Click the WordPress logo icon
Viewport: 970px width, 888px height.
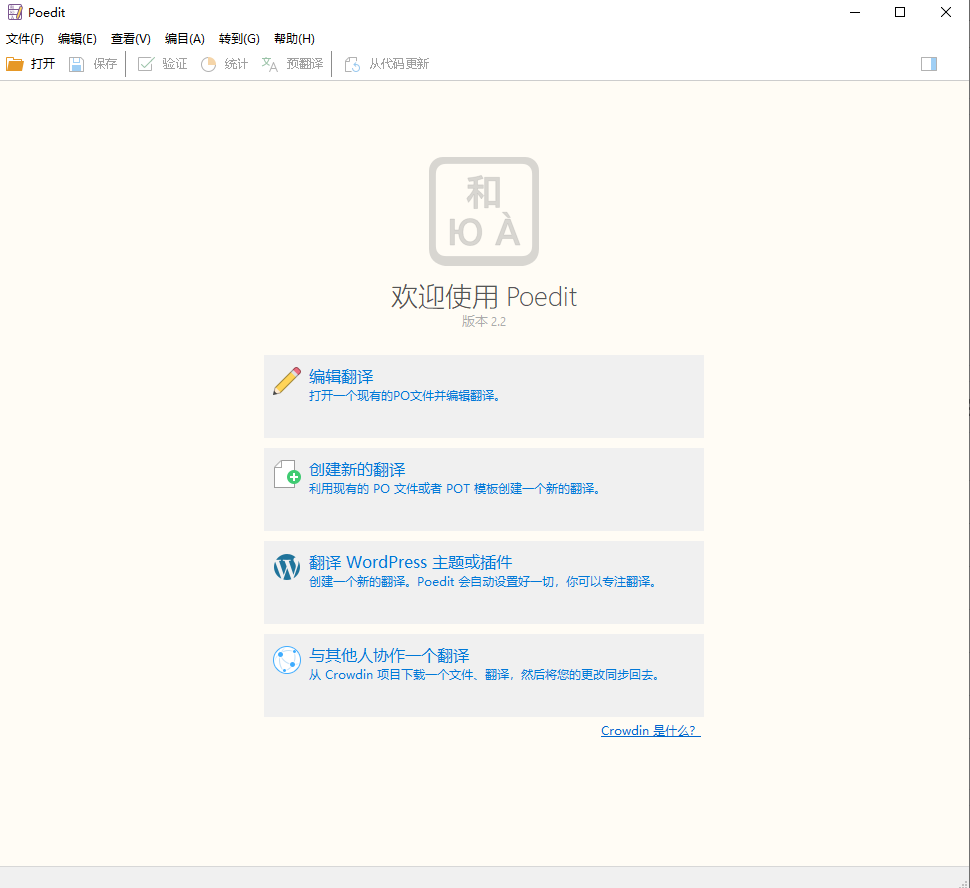click(x=287, y=567)
